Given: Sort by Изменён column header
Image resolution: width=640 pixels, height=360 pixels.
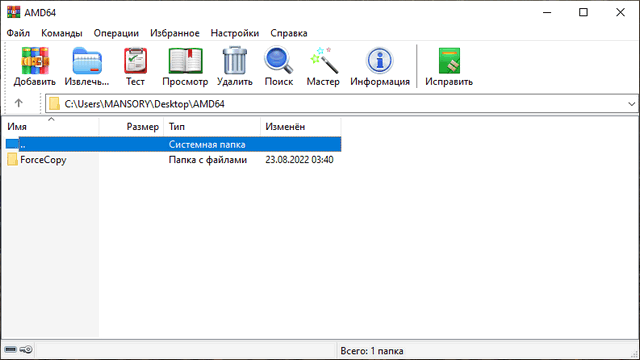Looking at the screenshot, I should pyautogui.click(x=300, y=127).
